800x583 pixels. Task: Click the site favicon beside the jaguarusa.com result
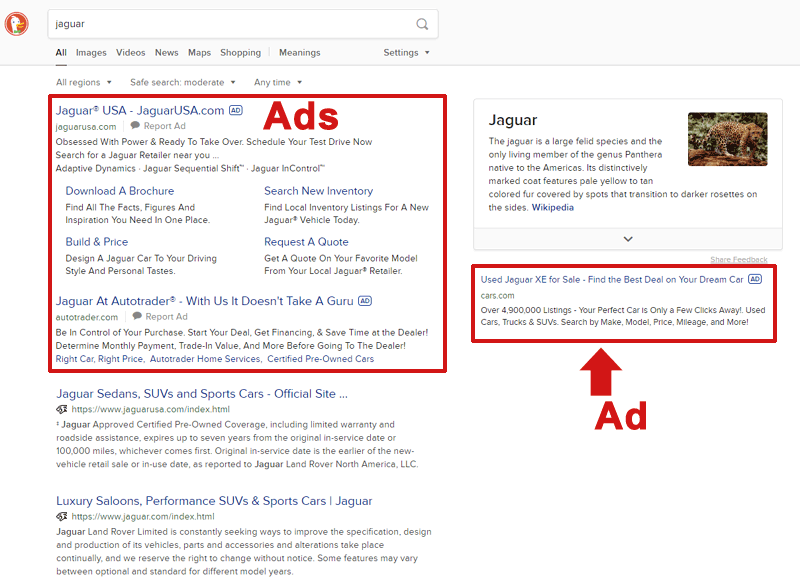coord(62,409)
